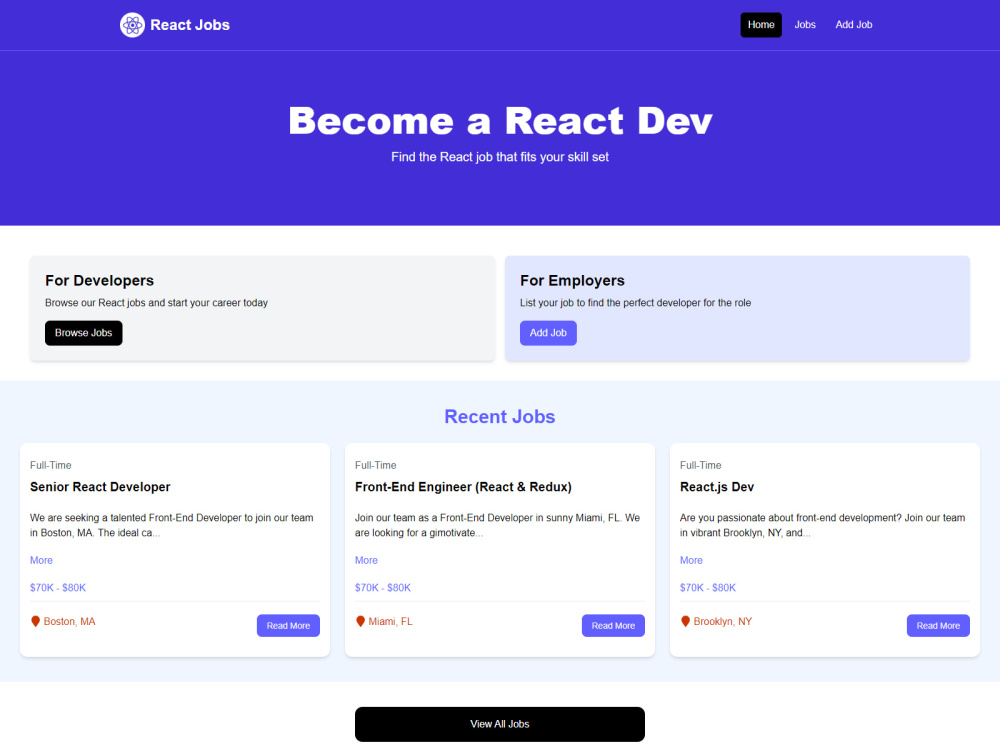Expand More on Front-End Engineer card

point(366,560)
